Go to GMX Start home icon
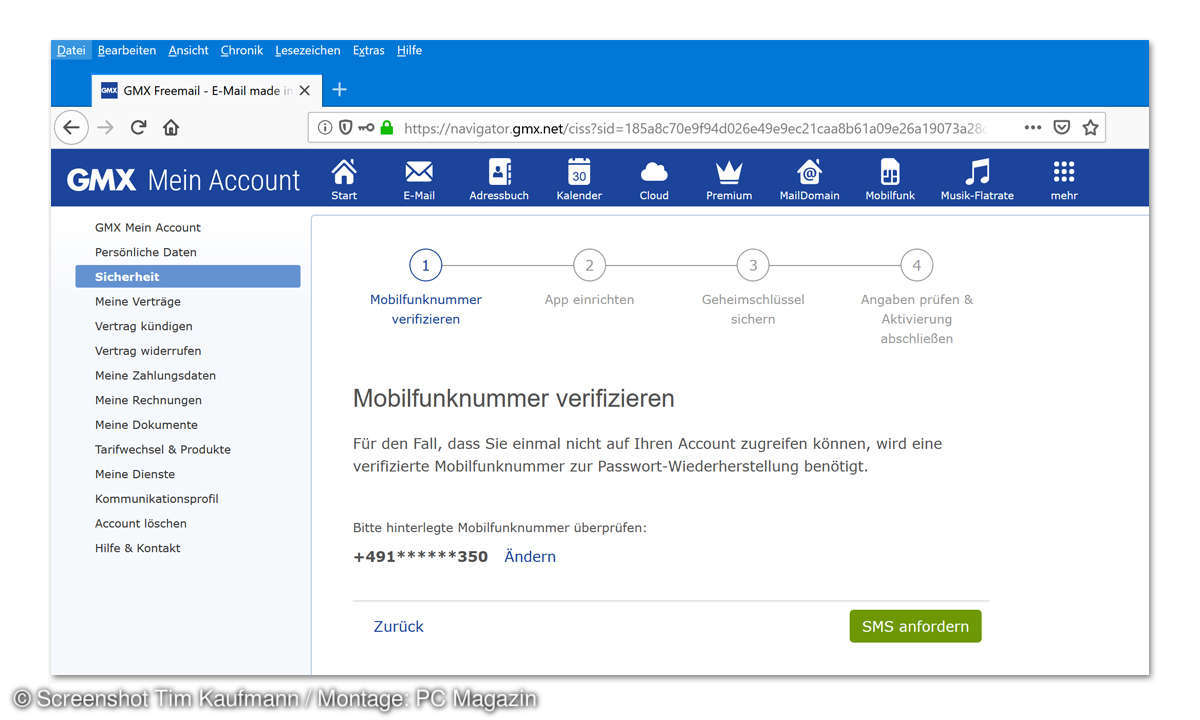Viewport: 1200px width, 720px height. [x=344, y=172]
